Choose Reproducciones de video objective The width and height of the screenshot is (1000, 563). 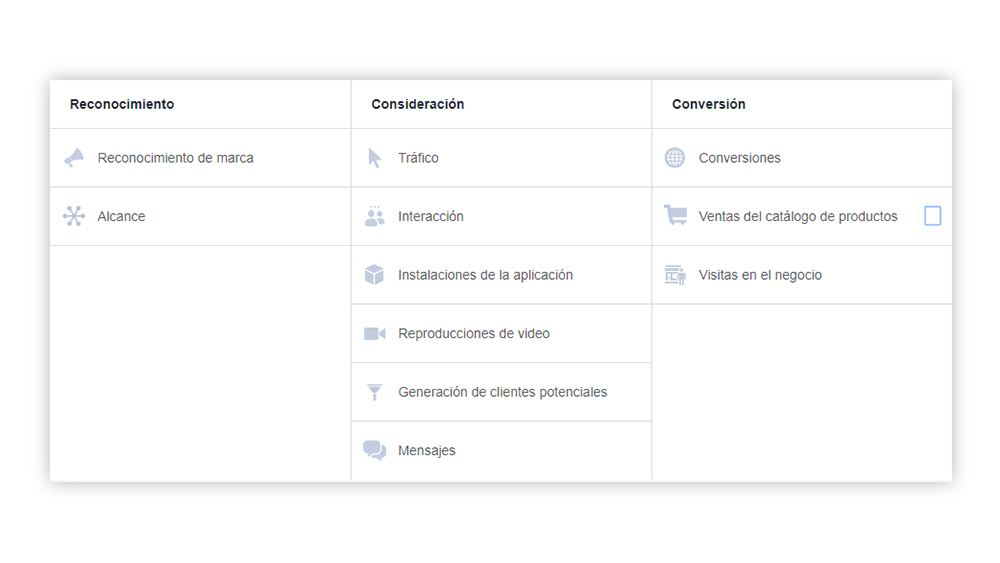click(x=474, y=333)
